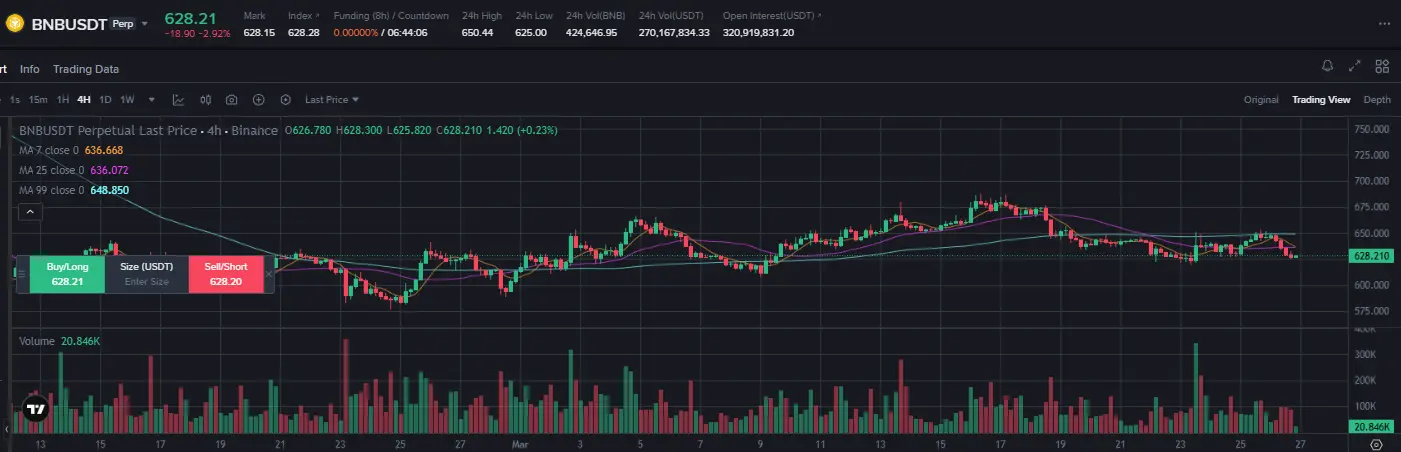1401x452 pixels.
Task: Change chart style via candlestick icon
Action: 205,100
